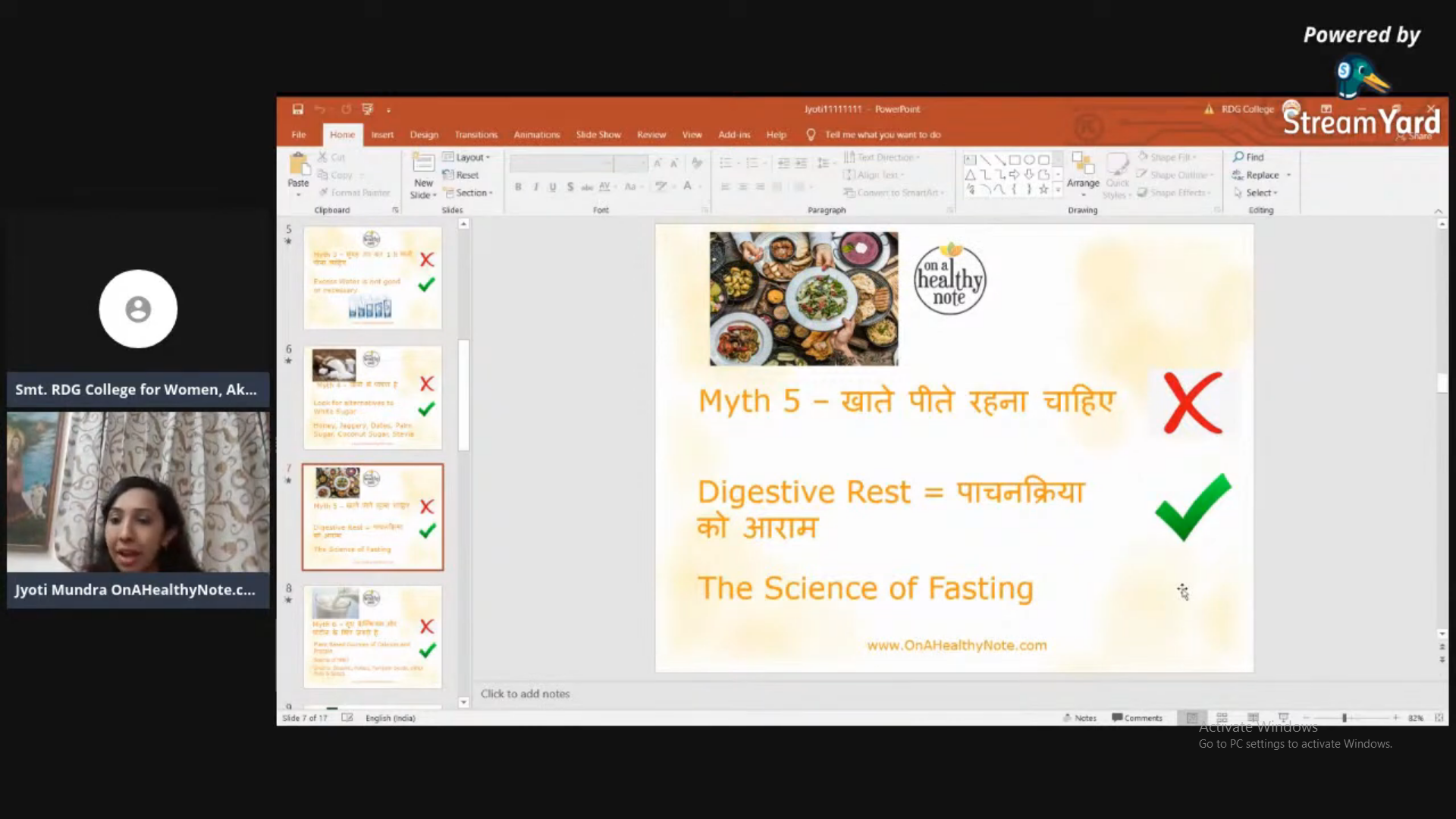Viewport: 1456px width, 819px height.
Task: Click the Arrange shapes icon
Action: pos(1082,164)
